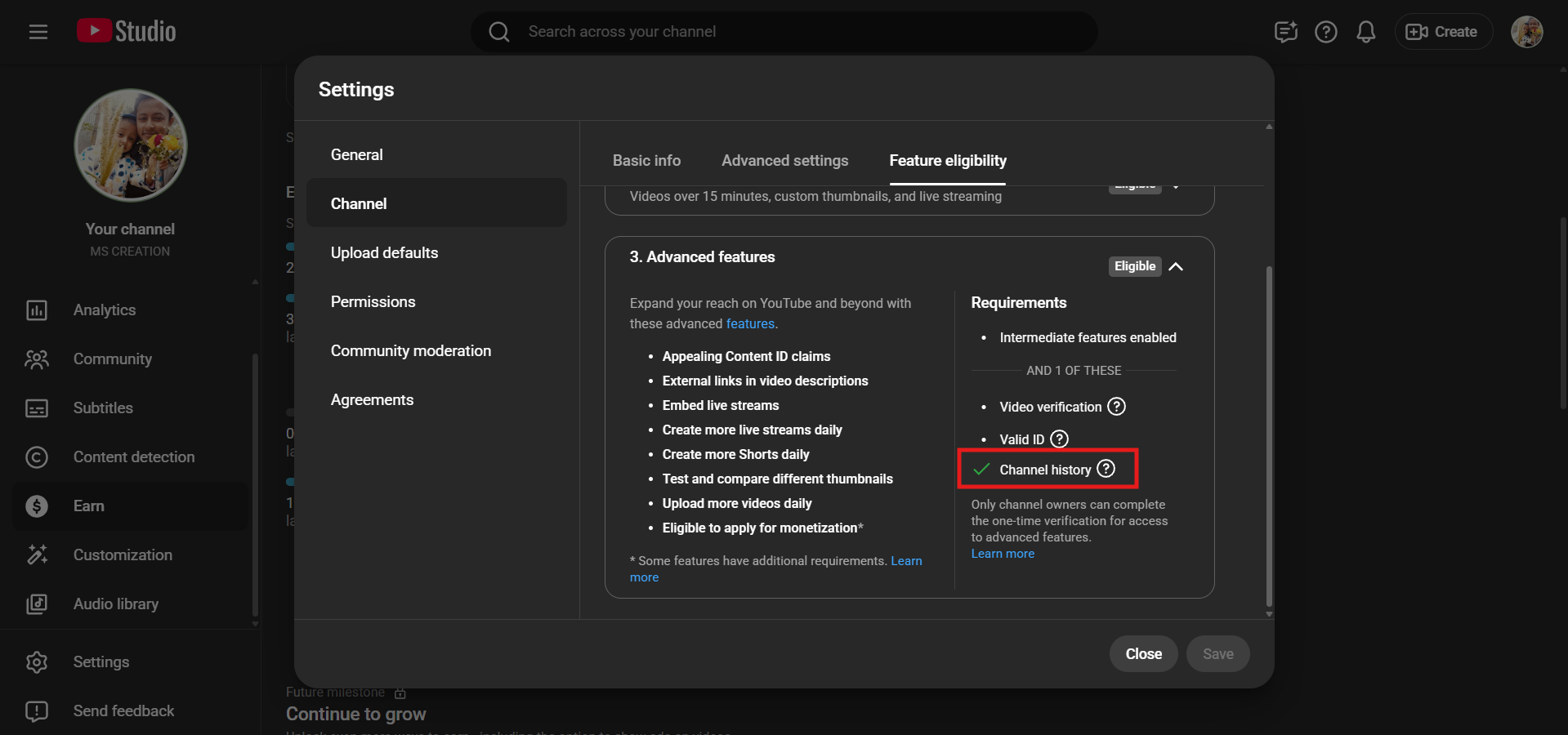Select Upload defaults in settings menu
This screenshot has width=1568, height=735.
click(x=384, y=253)
